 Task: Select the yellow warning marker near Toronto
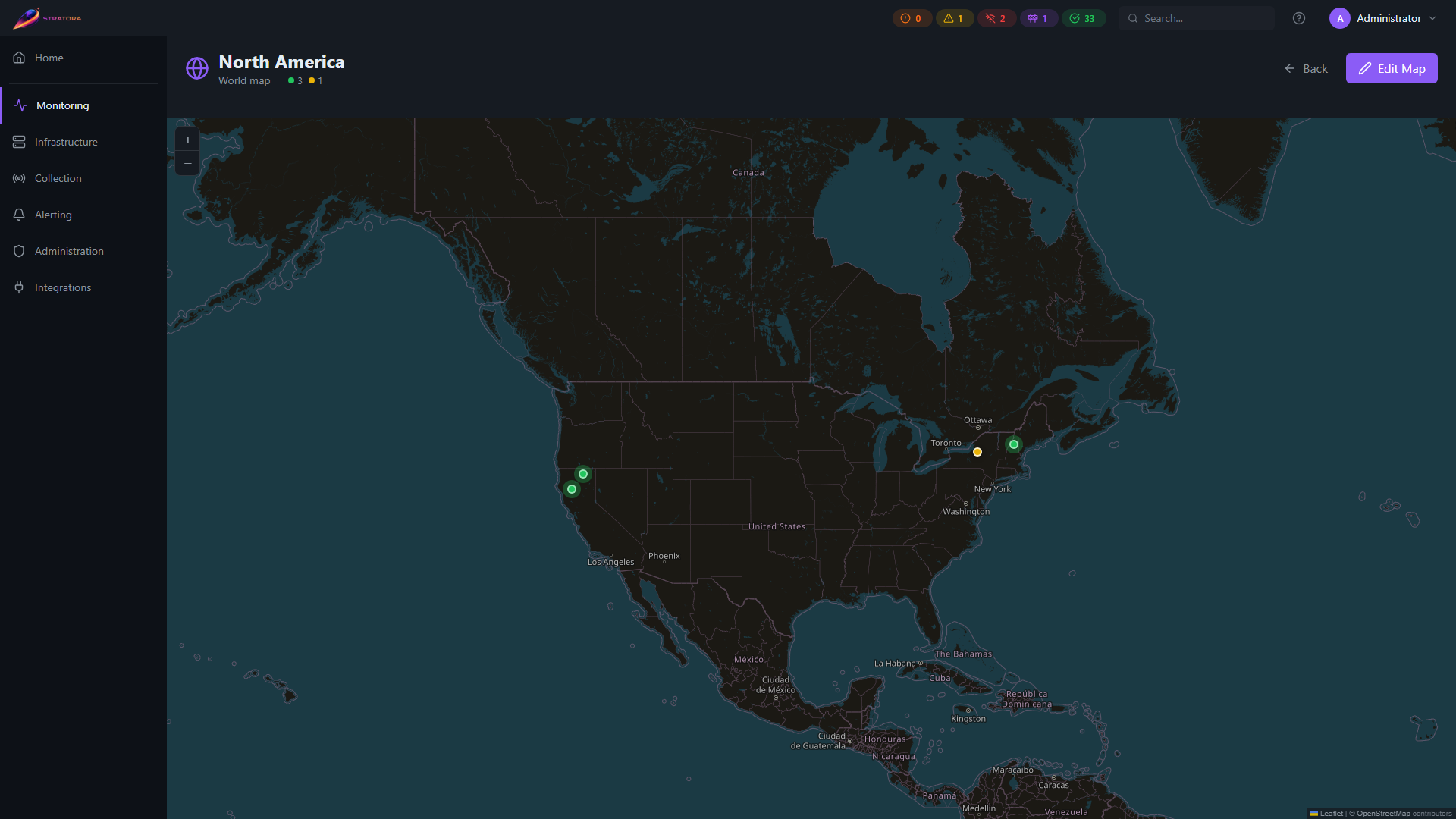click(977, 452)
